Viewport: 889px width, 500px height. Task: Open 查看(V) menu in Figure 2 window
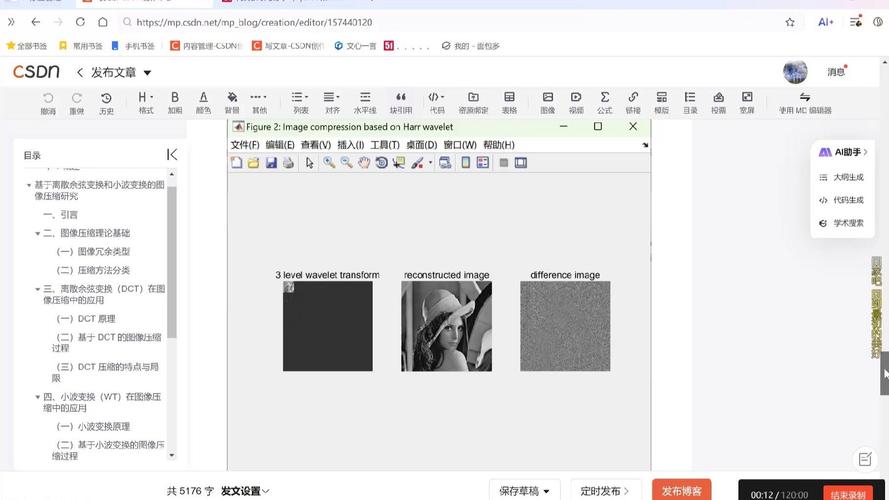pos(316,145)
